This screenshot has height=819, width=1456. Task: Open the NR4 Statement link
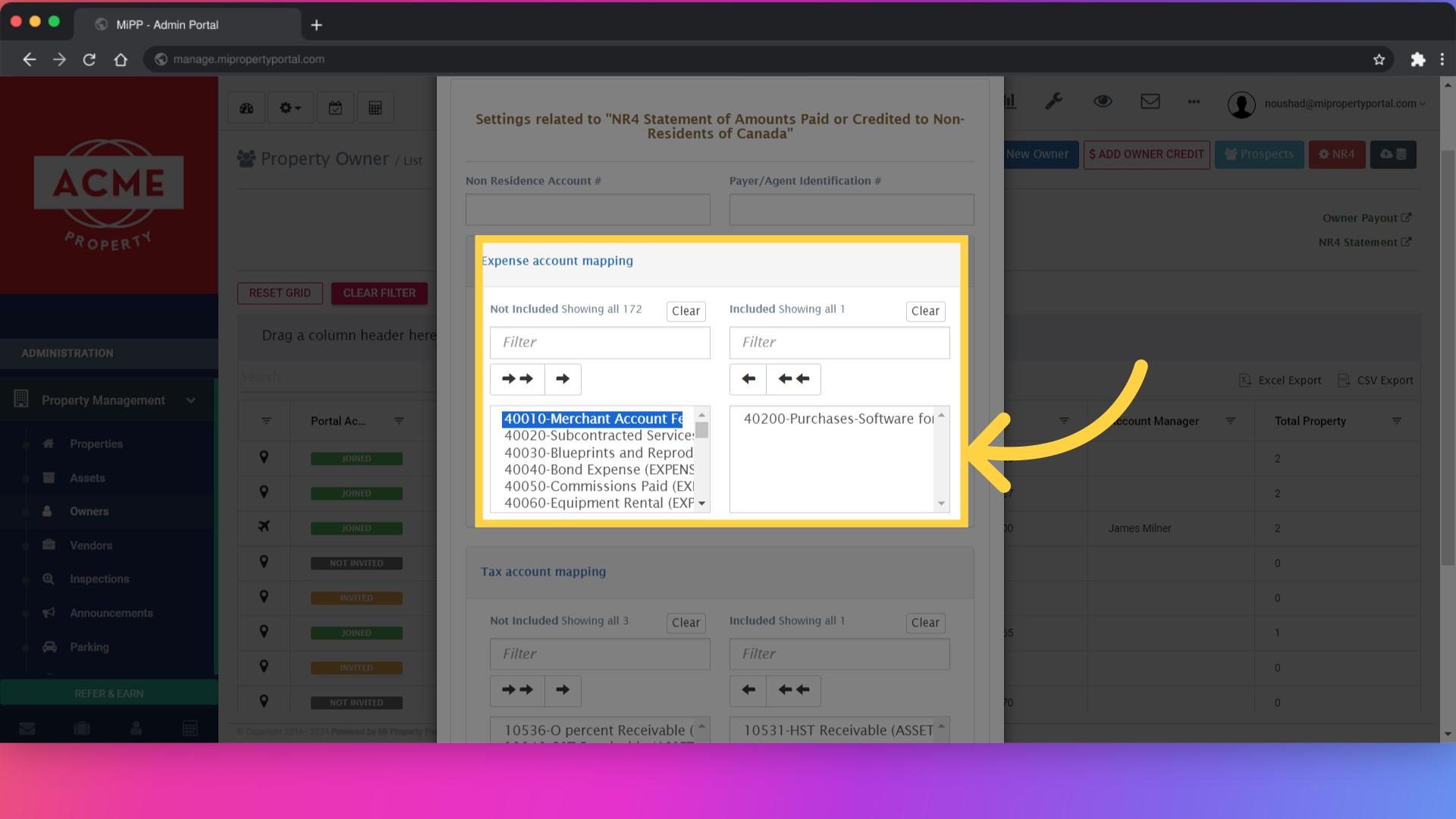tap(1364, 242)
